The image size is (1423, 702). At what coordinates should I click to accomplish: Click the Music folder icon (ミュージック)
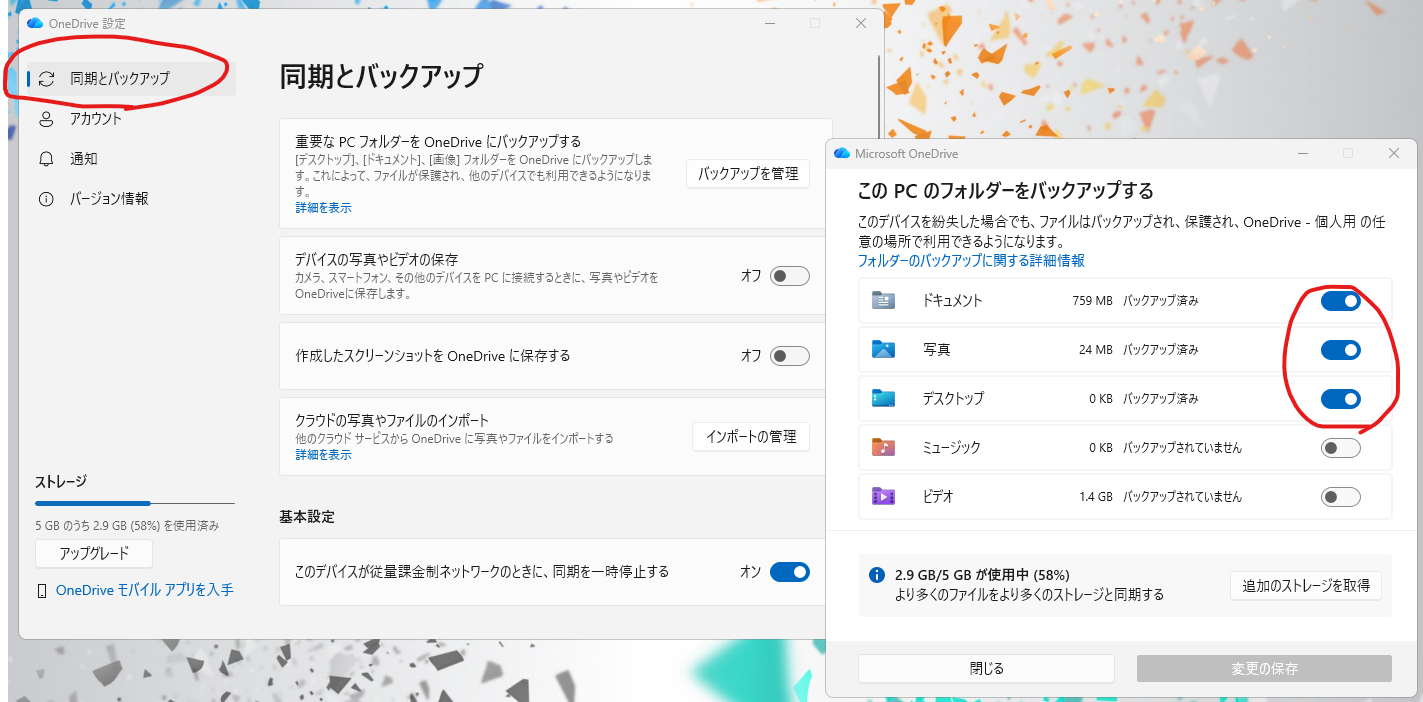[x=882, y=447]
